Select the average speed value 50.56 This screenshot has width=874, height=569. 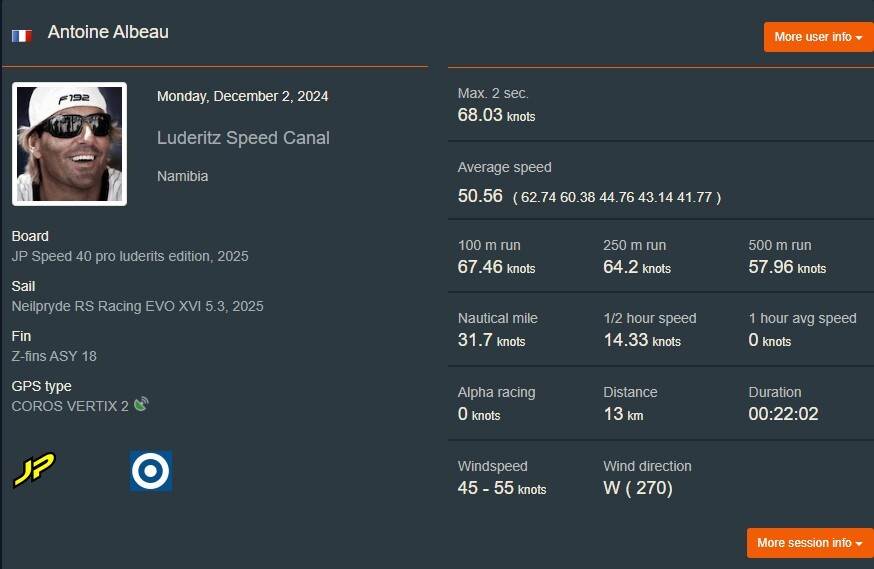[480, 196]
